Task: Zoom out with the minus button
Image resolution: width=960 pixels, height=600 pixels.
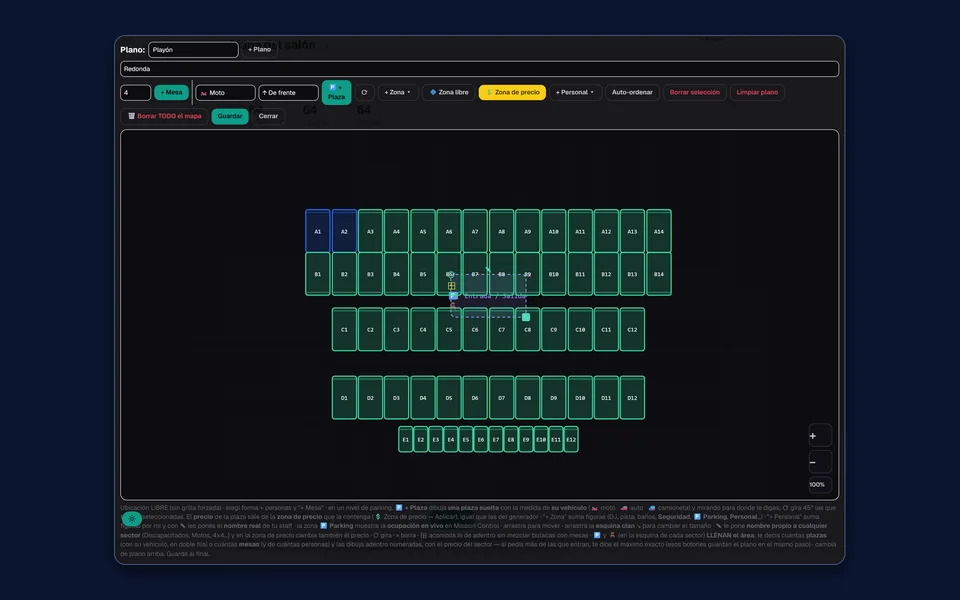Action: pos(820,462)
